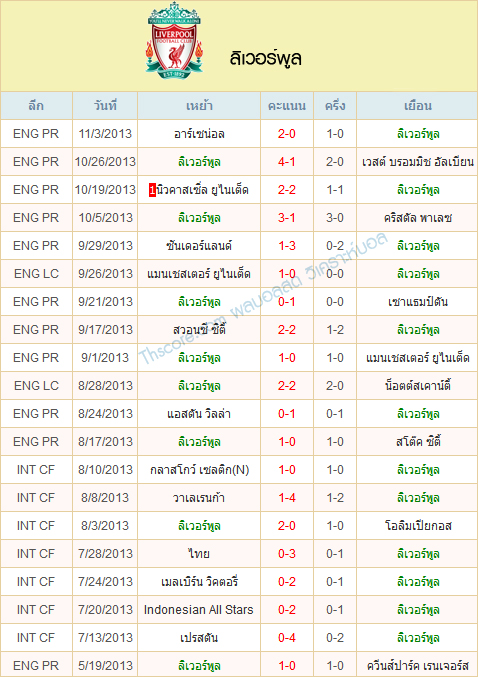Select home team อาร์เซน่อล

[x=199, y=134]
